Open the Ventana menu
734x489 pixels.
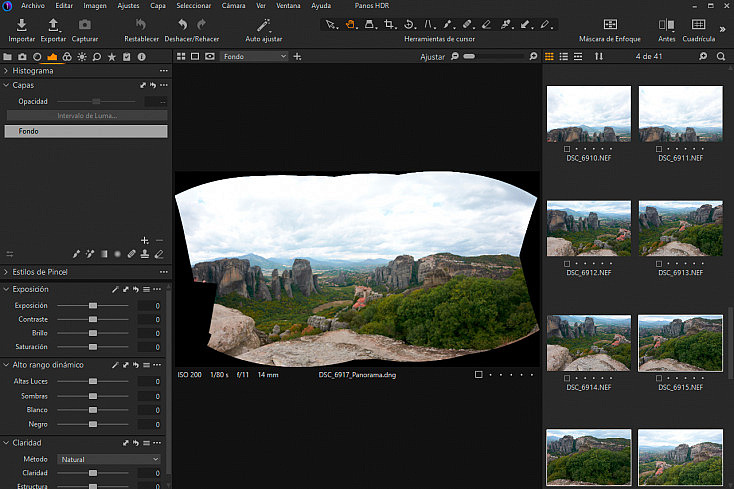coord(288,6)
